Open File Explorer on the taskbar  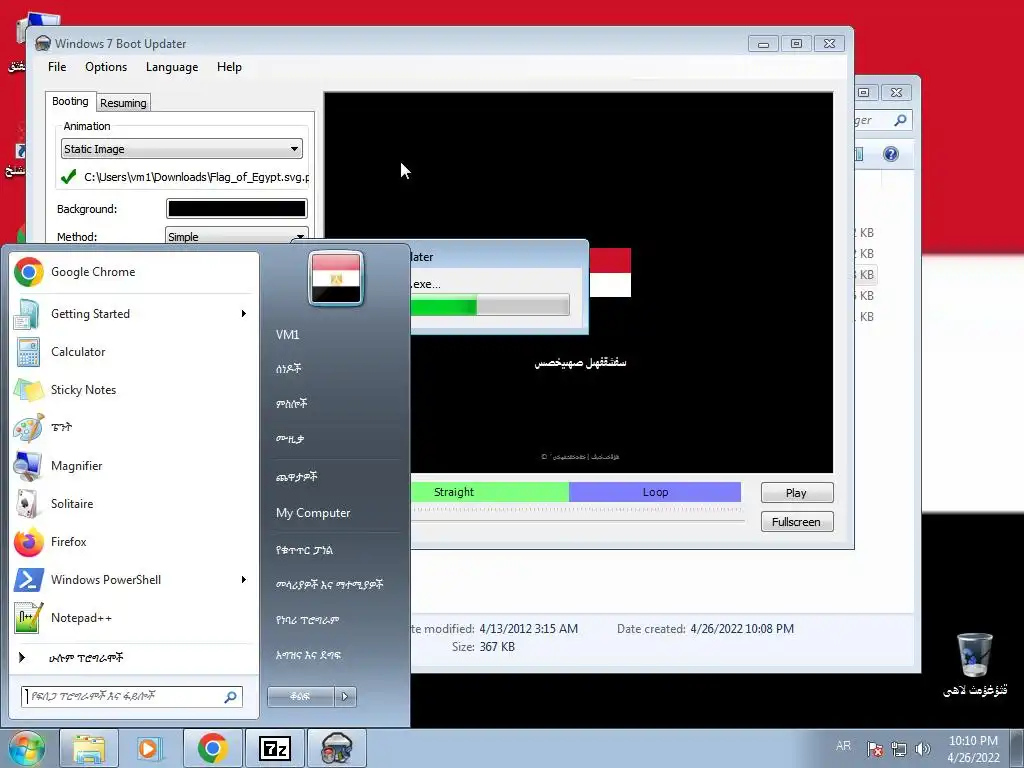click(89, 748)
